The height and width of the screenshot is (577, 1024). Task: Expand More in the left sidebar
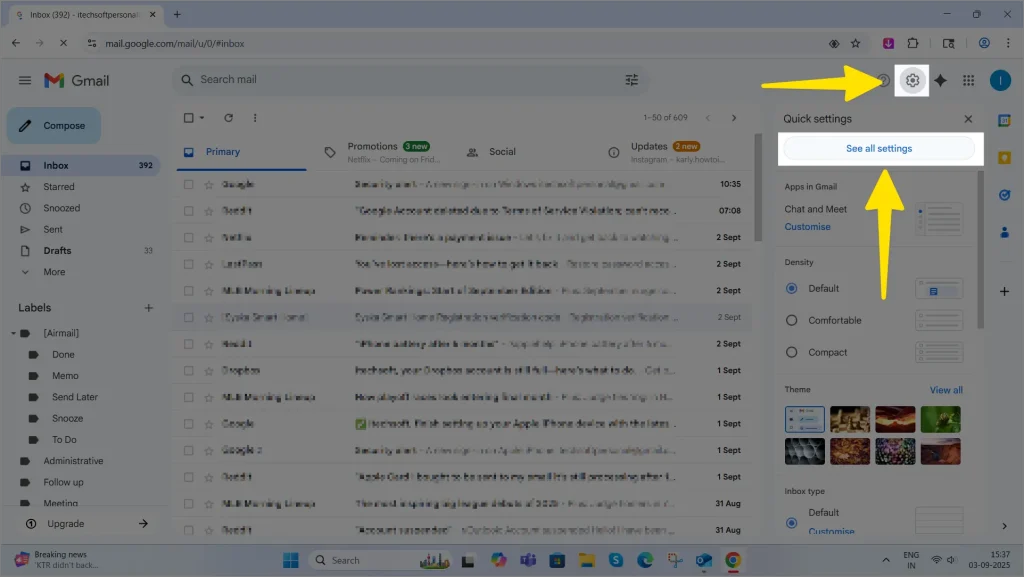[54, 272]
